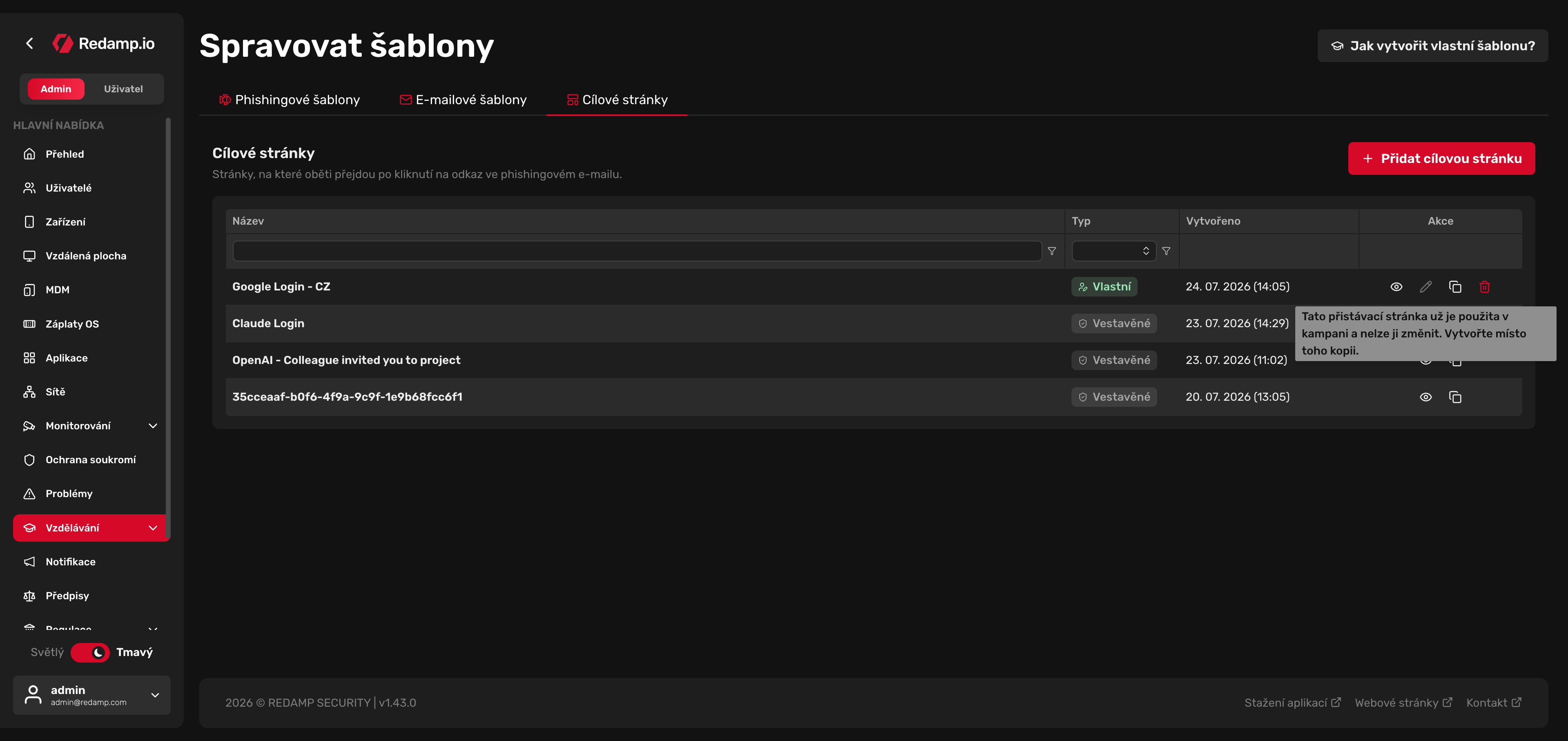Click the Sítě network icon
Viewport: 1568px width, 741px height.
pyautogui.click(x=29, y=392)
